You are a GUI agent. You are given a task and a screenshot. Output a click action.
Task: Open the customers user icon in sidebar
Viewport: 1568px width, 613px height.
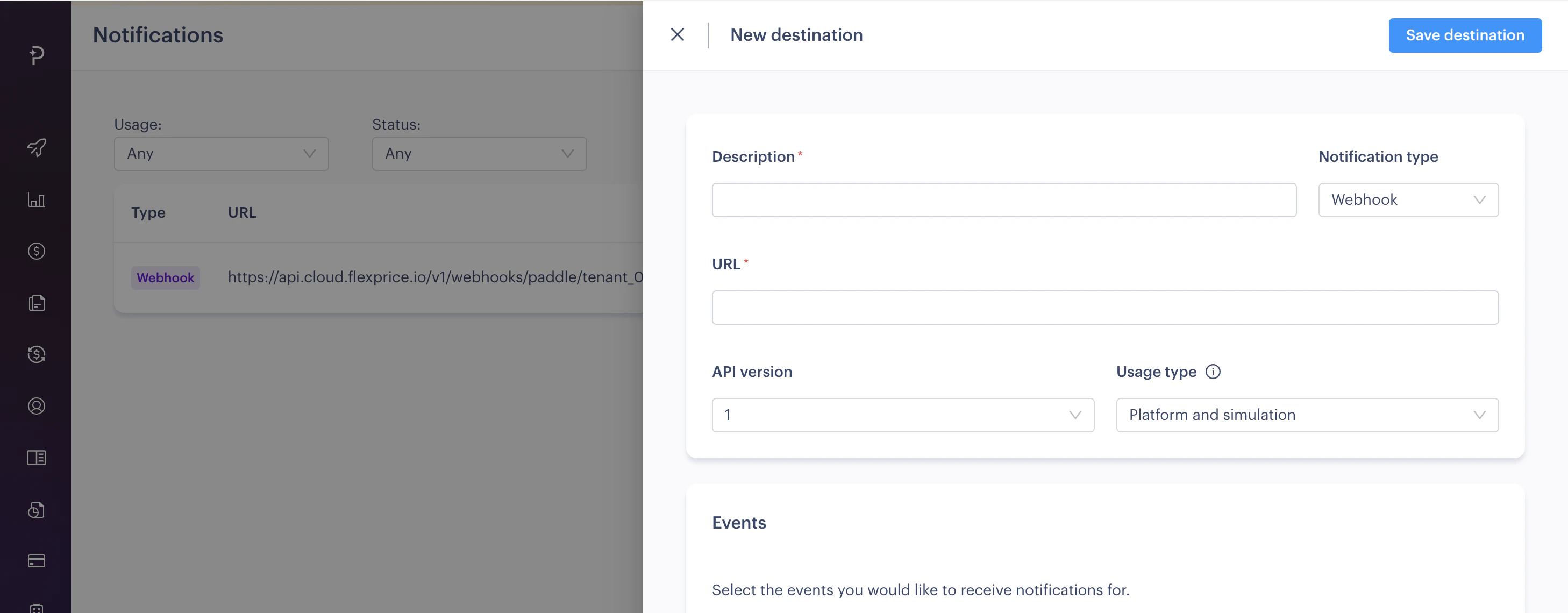[x=36, y=406]
